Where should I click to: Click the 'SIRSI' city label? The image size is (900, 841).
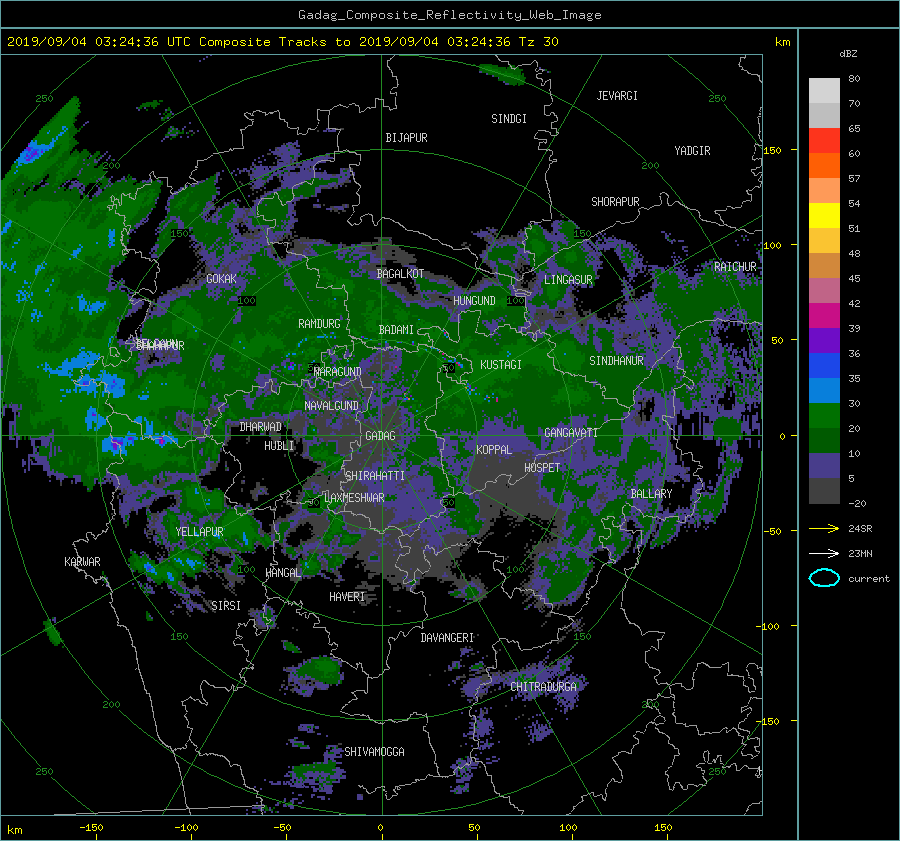click(226, 606)
